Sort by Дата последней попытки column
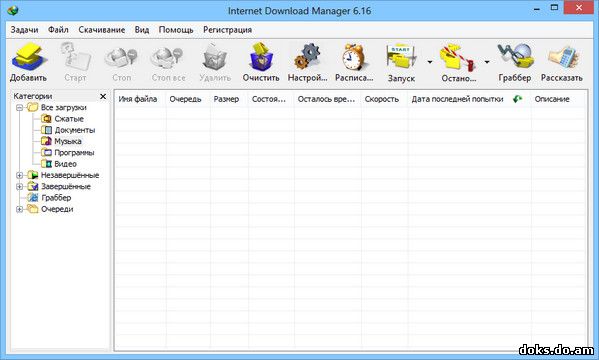 tap(457, 99)
